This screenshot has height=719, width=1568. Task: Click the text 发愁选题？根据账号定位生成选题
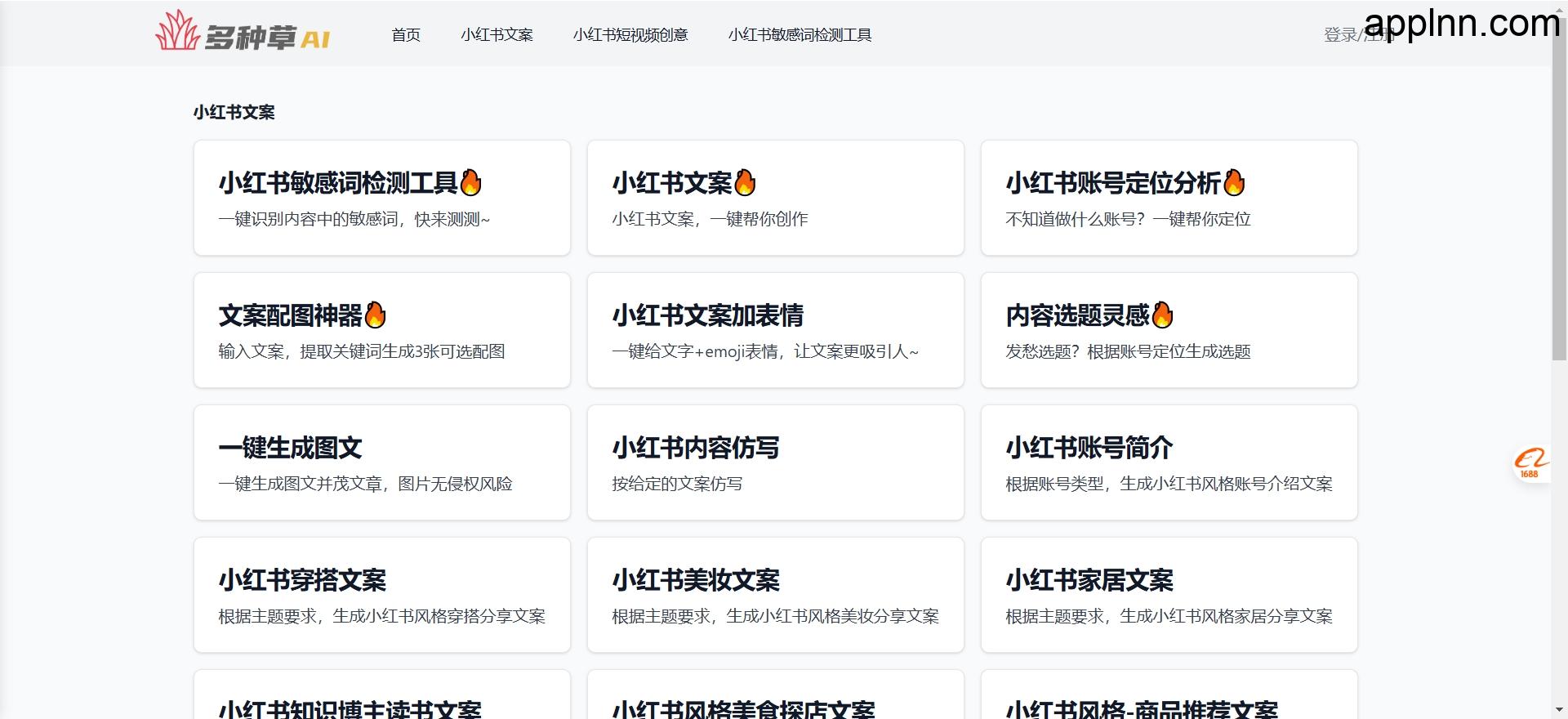coord(1128,351)
